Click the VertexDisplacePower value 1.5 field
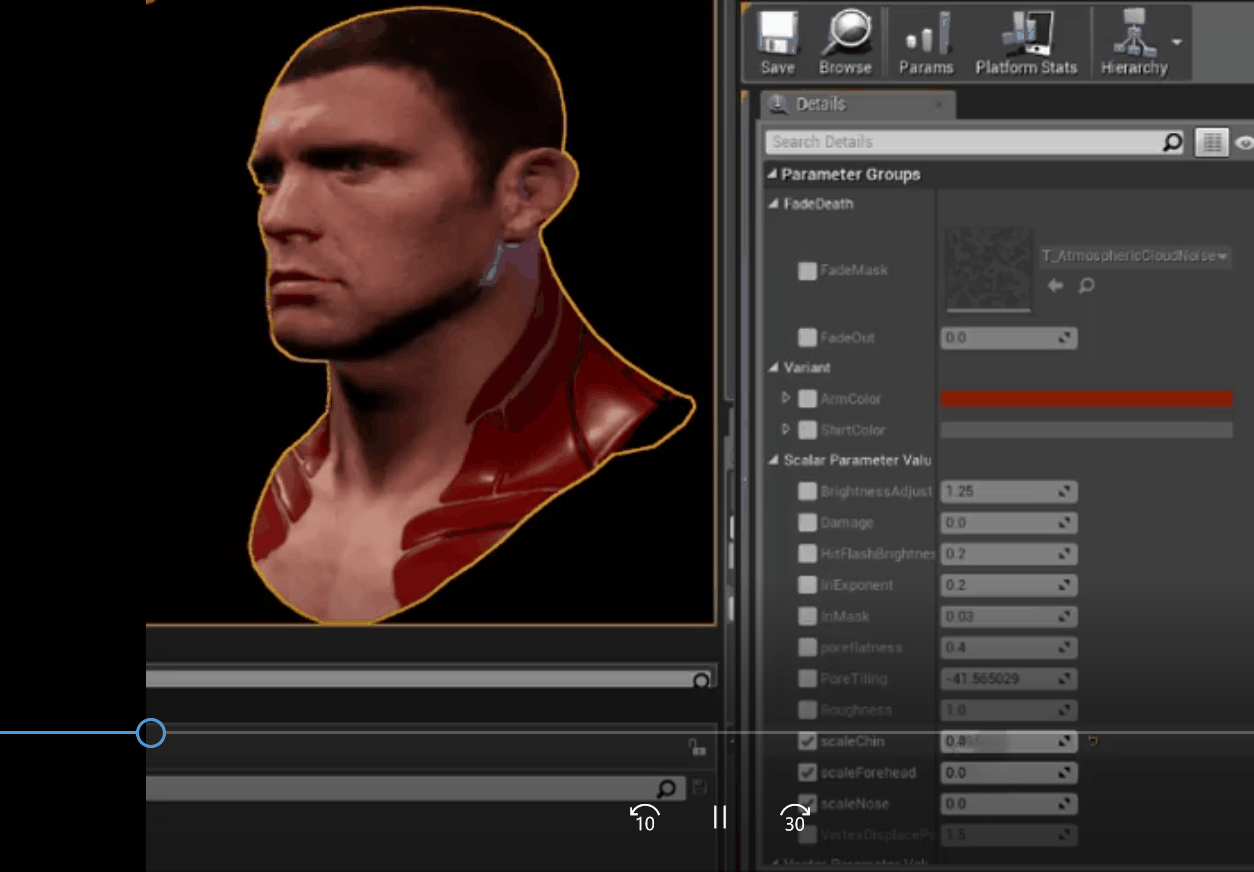This screenshot has width=1254, height=872. (x=1008, y=835)
